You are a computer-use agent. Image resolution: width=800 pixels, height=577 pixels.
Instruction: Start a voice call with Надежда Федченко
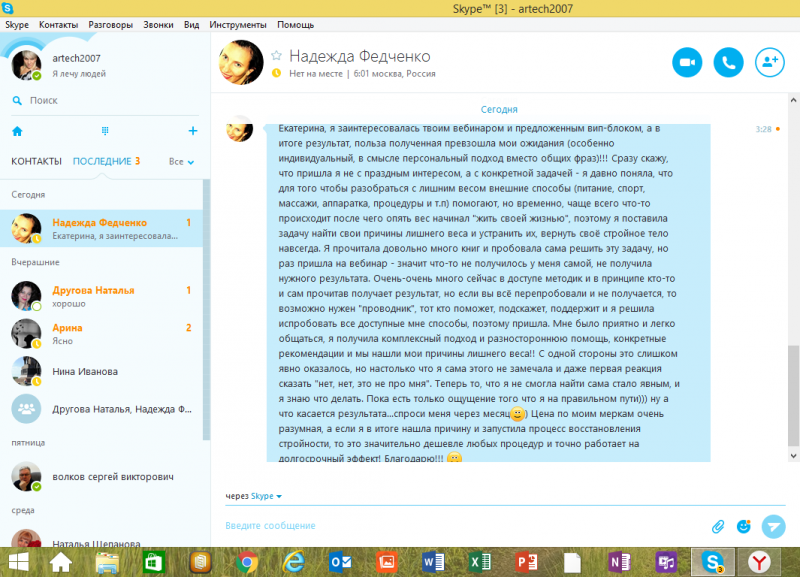[x=728, y=62]
